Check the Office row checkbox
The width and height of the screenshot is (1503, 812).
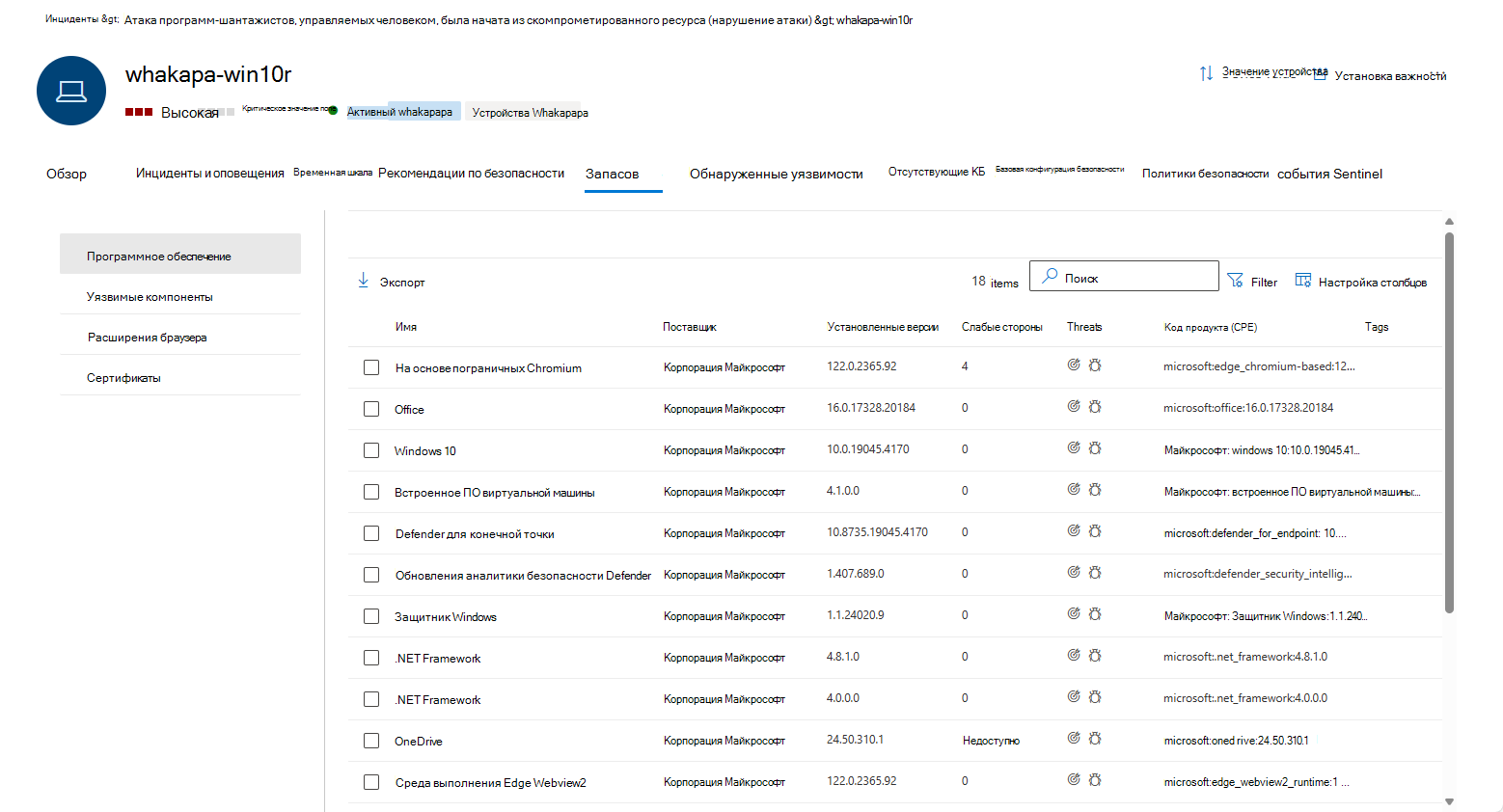[371, 409]
